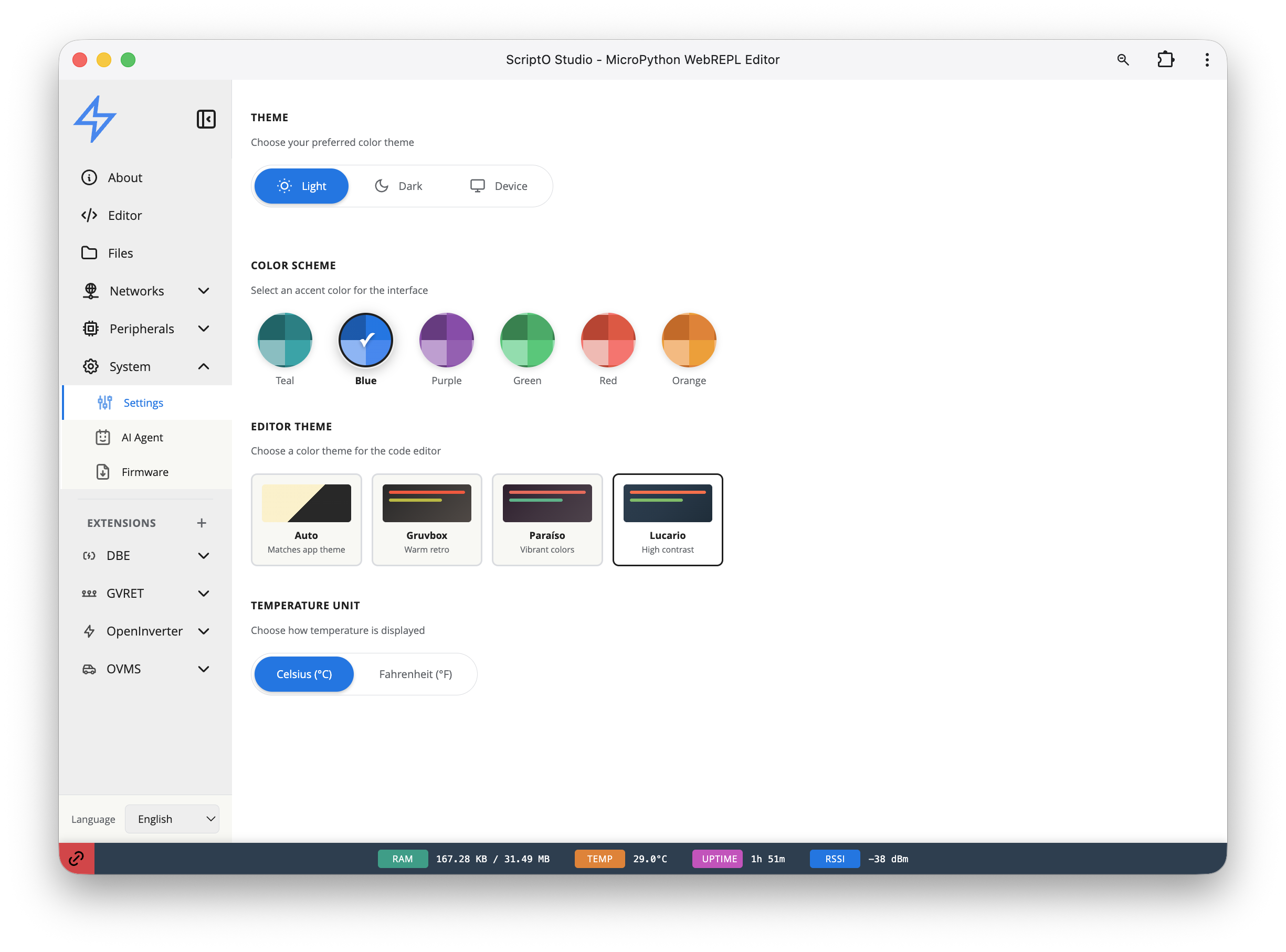Select the Dark theme option
The image size is (1286, 952).
tap(400, 186)
